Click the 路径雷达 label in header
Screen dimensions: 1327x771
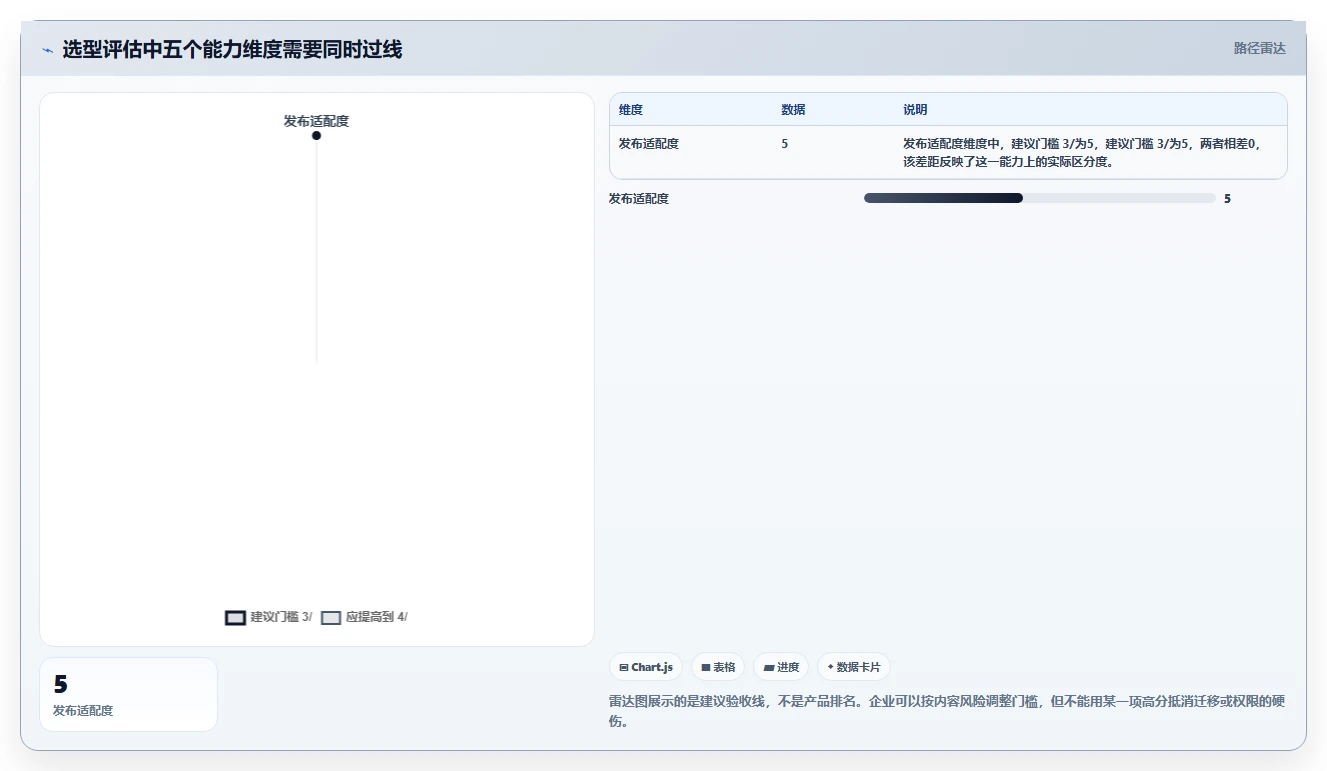[x=1259, y=48]
